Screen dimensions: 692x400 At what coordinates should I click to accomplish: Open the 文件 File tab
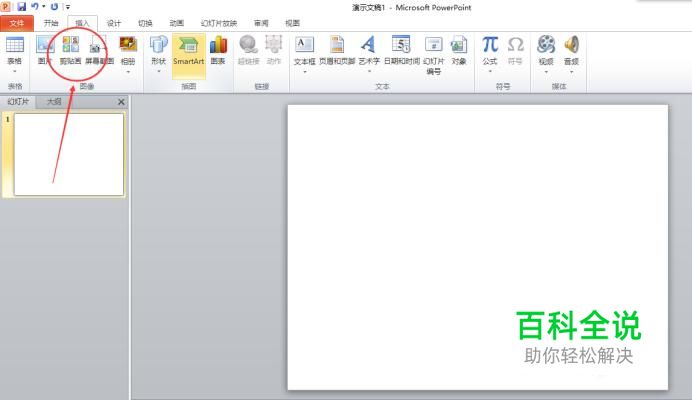(17, 23)
